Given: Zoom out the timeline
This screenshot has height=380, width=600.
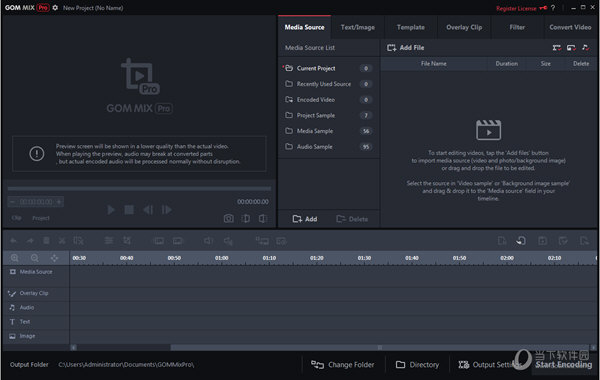Looking at the screenshot, I should pyautogui.click(x=34, y=258).
